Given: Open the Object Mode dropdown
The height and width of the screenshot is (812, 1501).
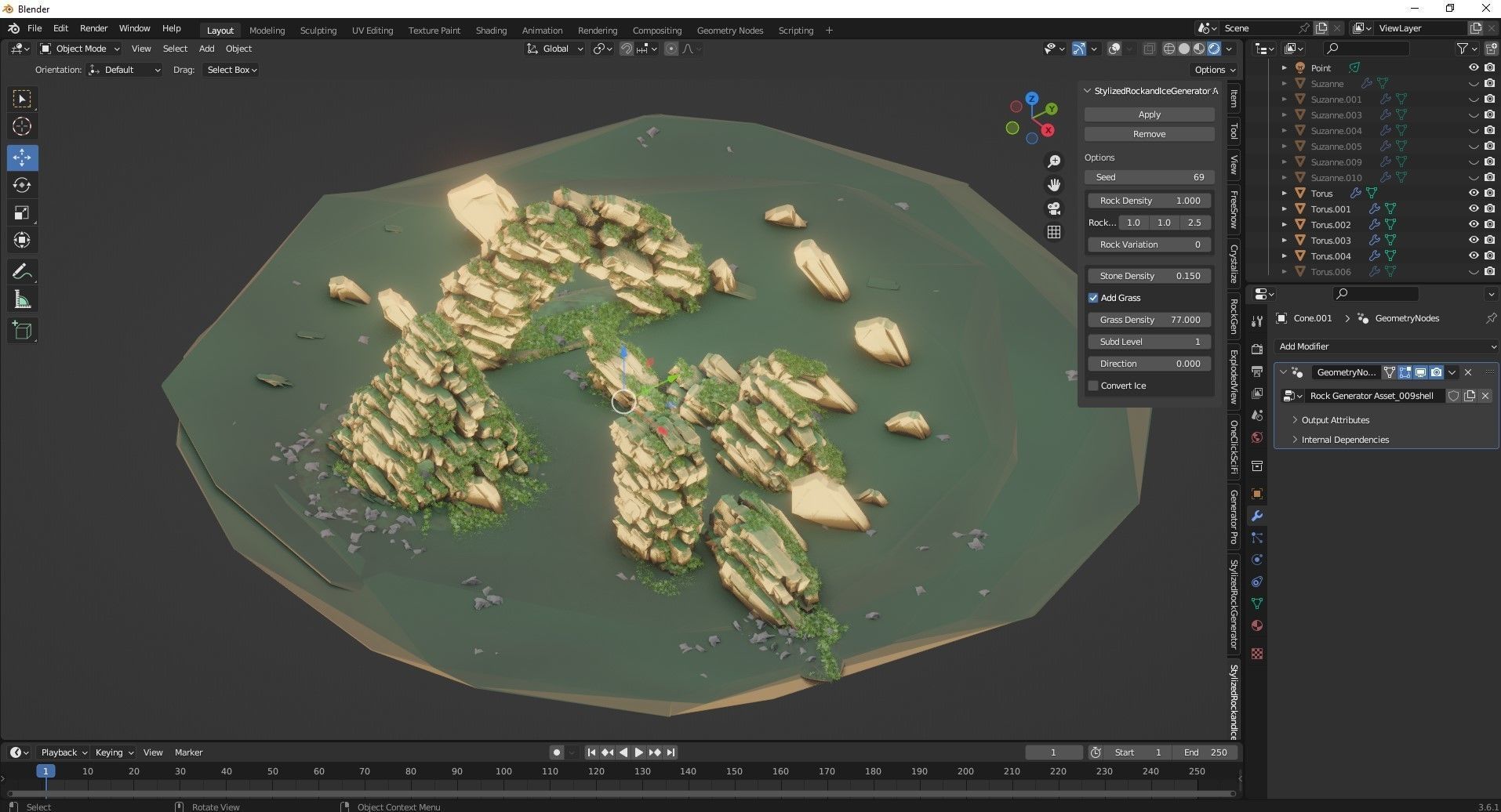Looking at the screenshot, I should [x=78, y=48].
